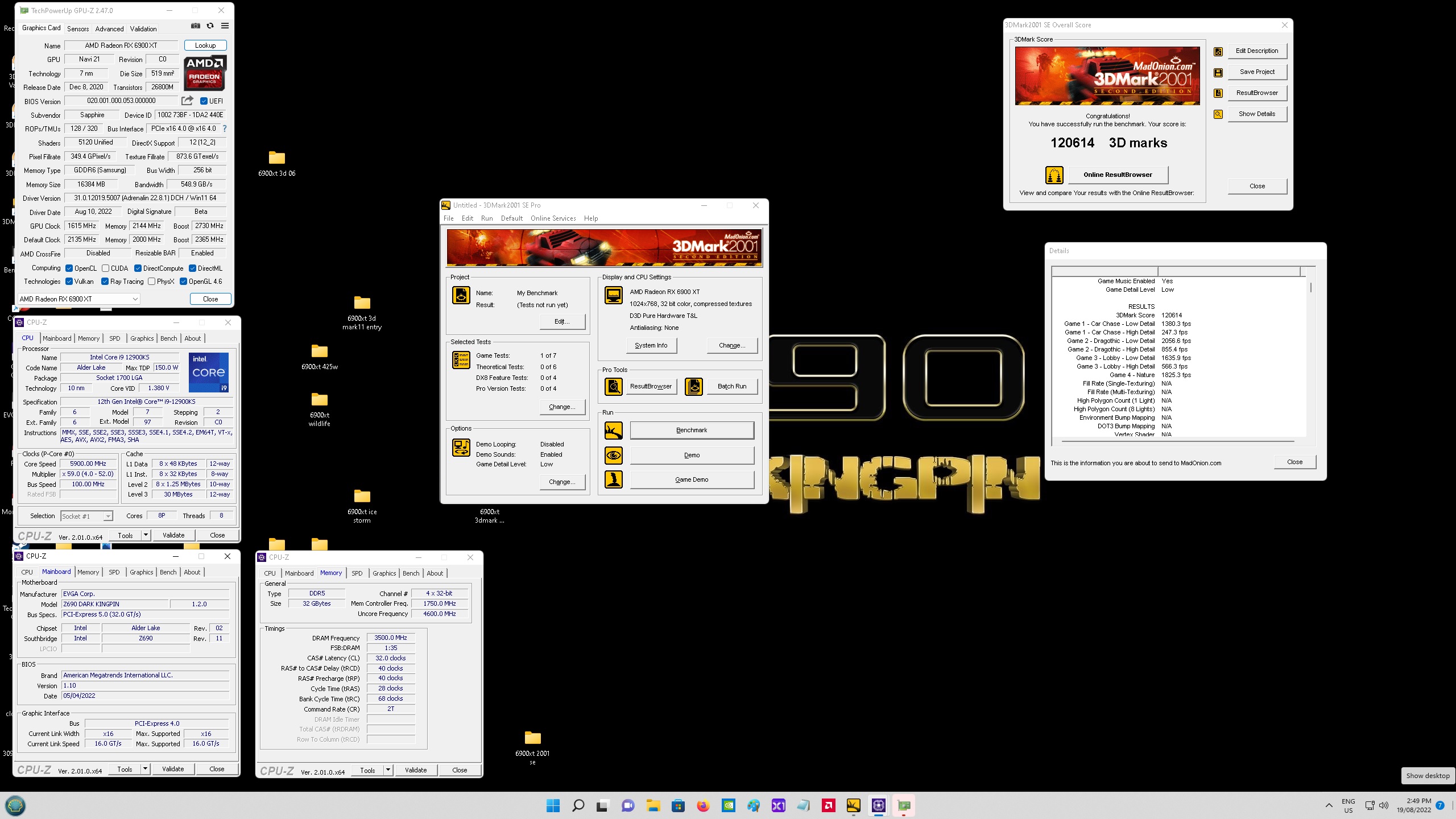Image resolution: width=1456 pixels, height=819 pixels.
Task: Click the Edit... button in Project section
Action: point(562,321)
